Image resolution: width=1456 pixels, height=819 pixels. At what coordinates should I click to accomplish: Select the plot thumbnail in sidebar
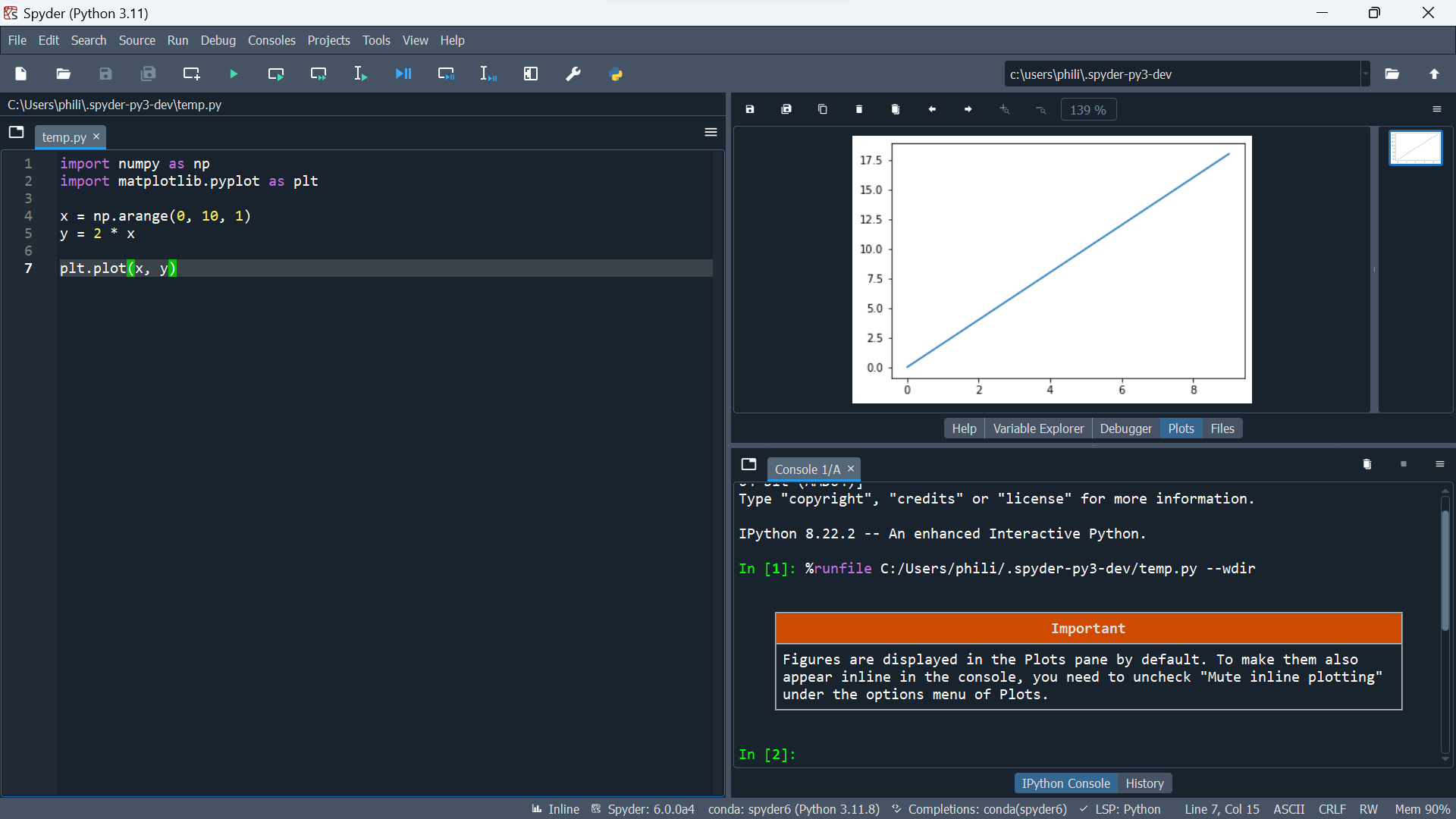(x=1415, y=148)
